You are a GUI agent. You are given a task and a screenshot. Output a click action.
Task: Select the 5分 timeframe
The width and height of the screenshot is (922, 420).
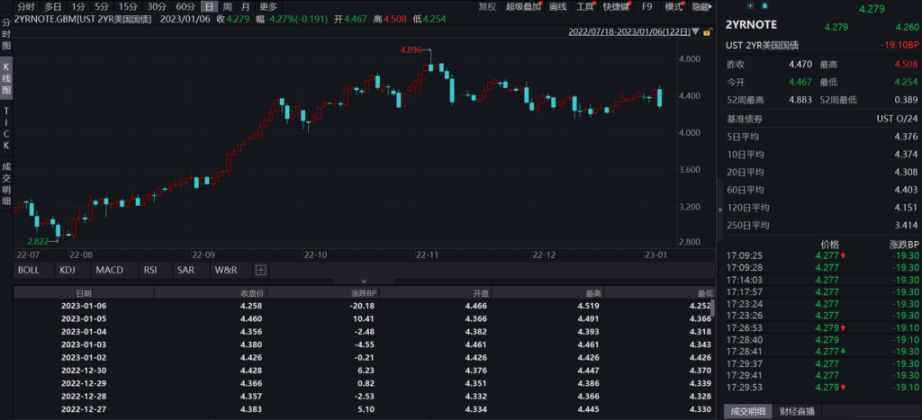tap(102, 7)
